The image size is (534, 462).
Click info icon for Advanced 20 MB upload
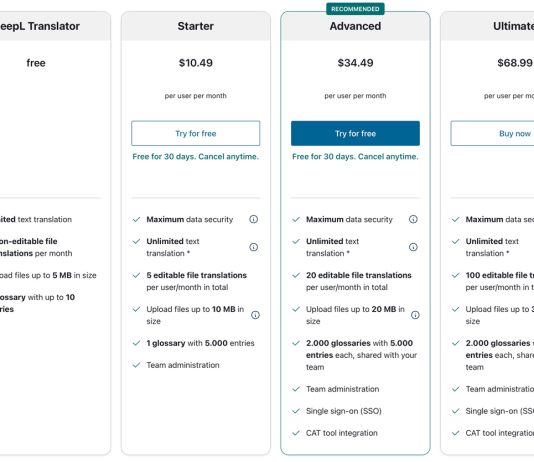[x=415, y=315]
